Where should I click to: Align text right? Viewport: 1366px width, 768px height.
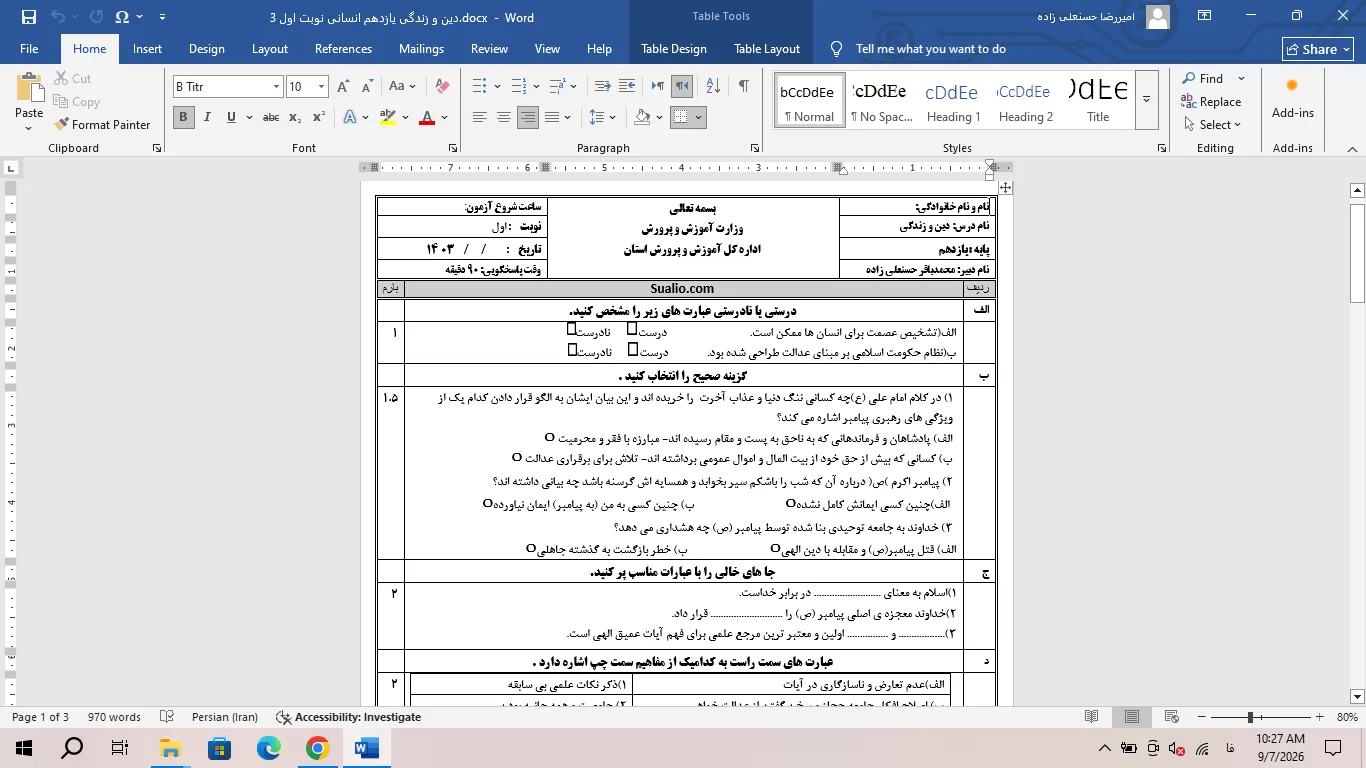528,117
